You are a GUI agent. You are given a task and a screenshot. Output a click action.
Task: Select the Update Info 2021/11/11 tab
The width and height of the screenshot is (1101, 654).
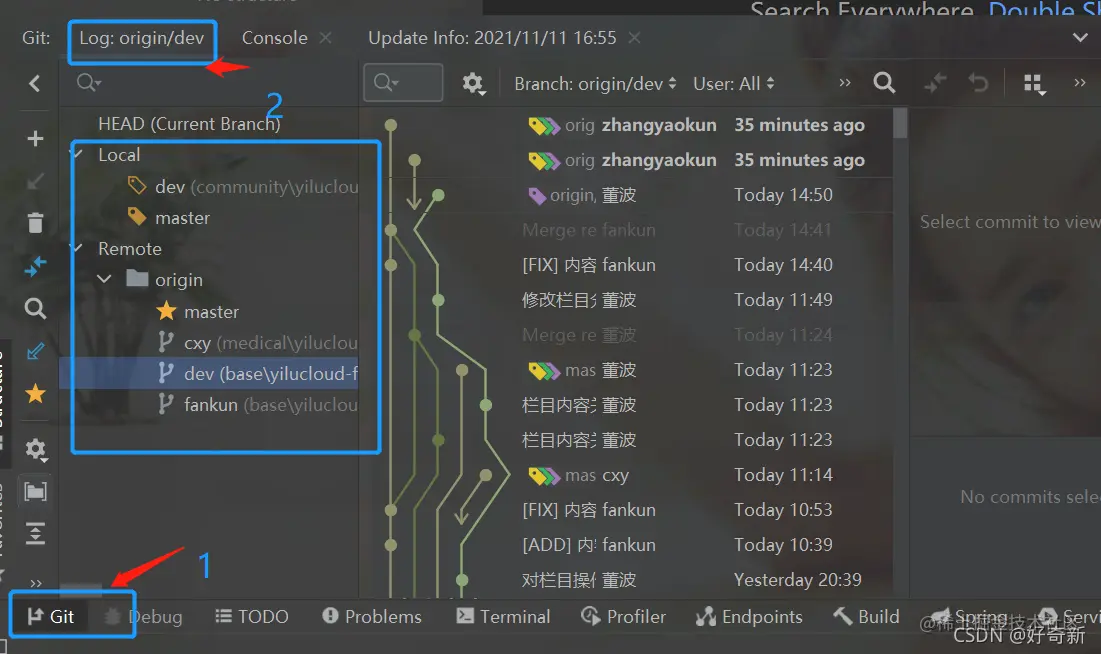pyautogui.click(x=492, y=38)
